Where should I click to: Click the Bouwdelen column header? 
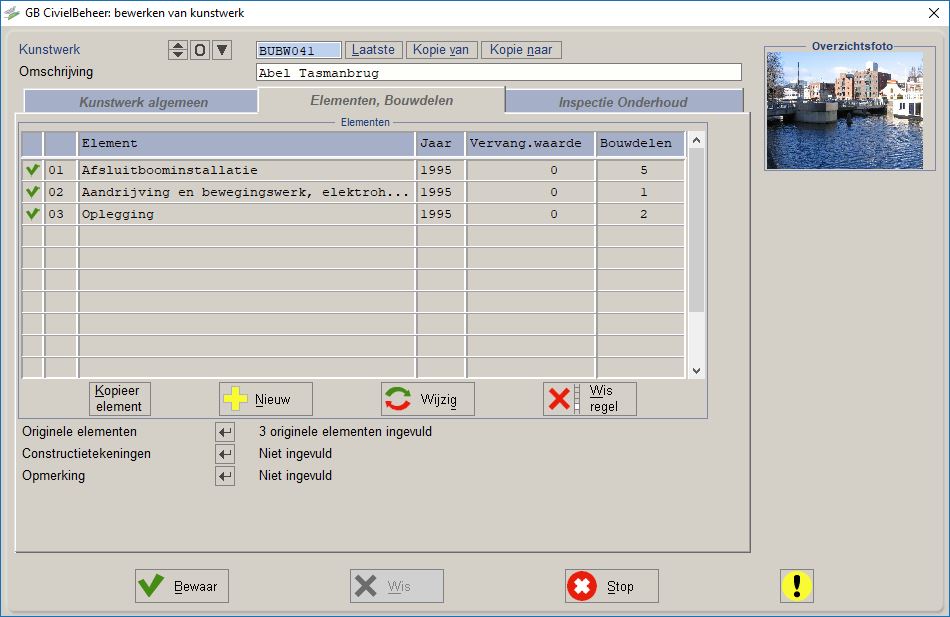[640, 144]
